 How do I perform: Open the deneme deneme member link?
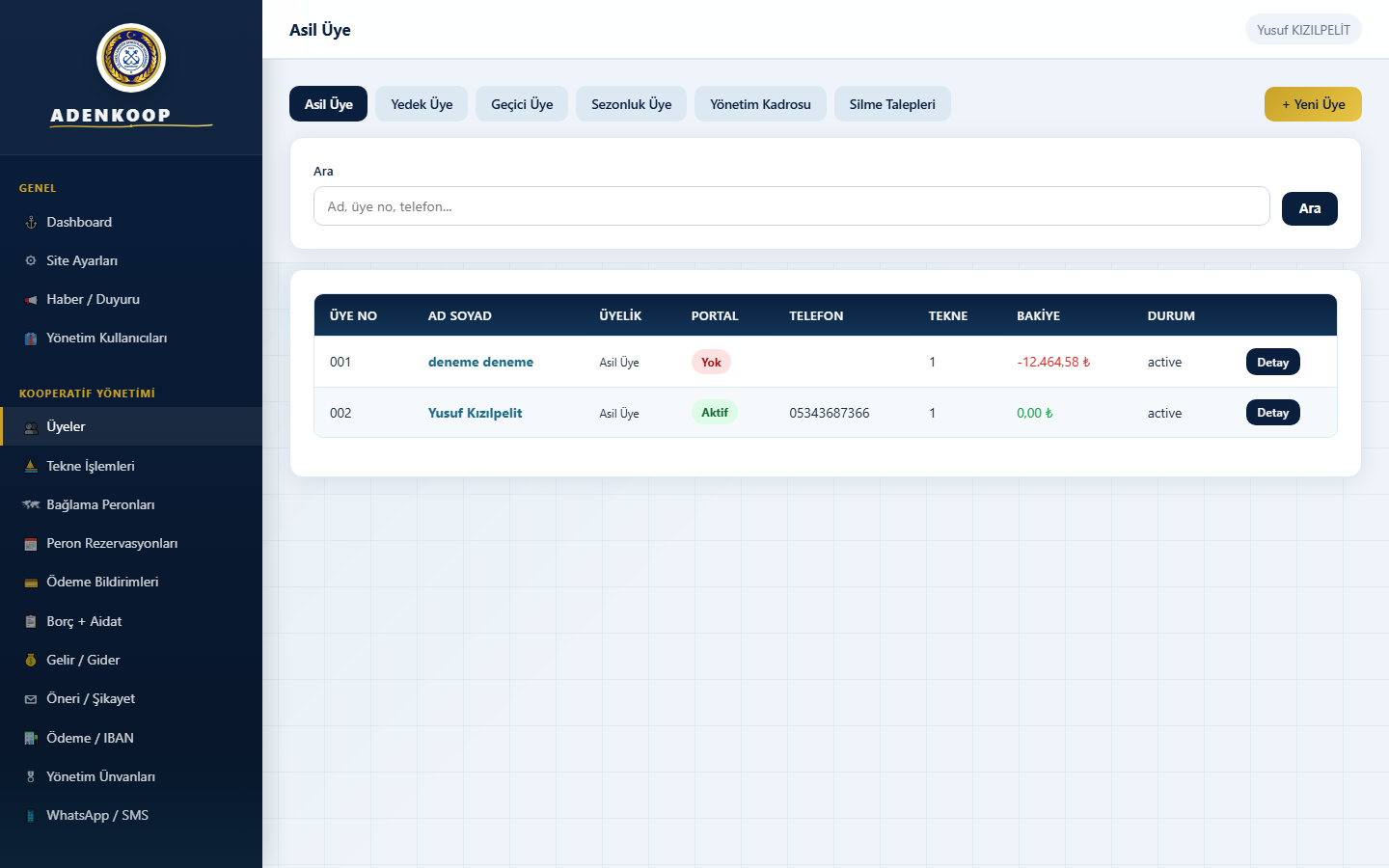point(480,362)
